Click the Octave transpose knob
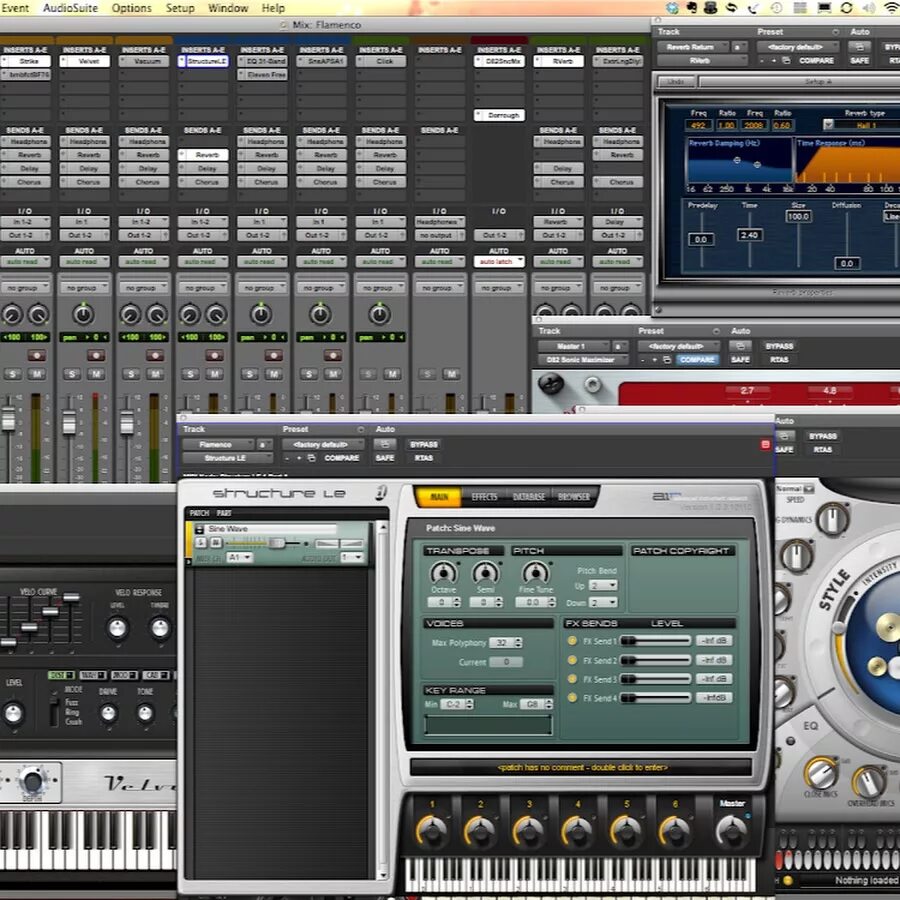This screenshot has height=900, width=900. pyautogui.click(x=443, y=573)
